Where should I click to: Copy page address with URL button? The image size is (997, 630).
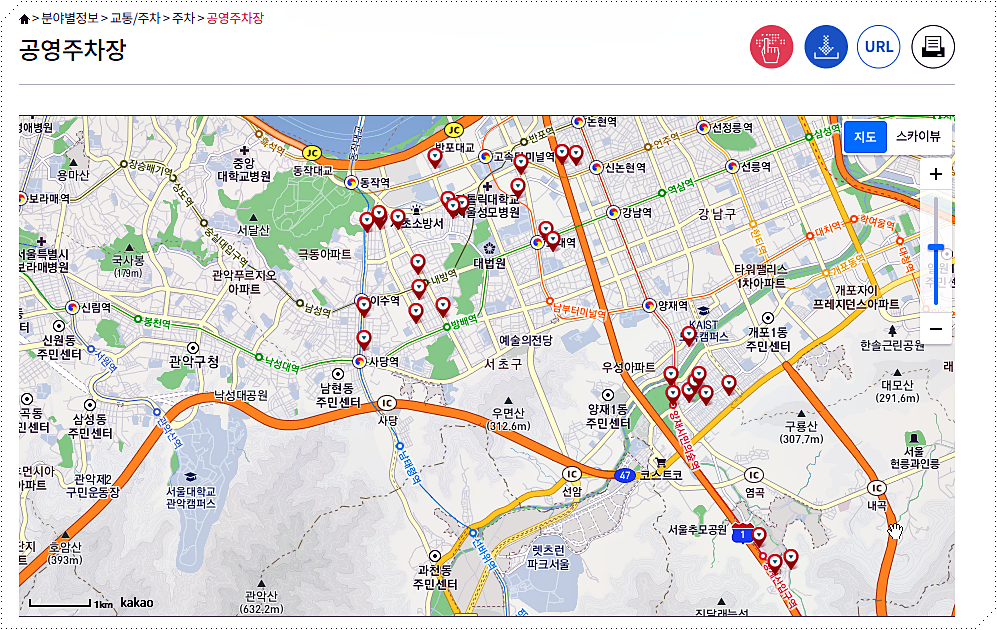pyautogui.click(x=879, y=46)
